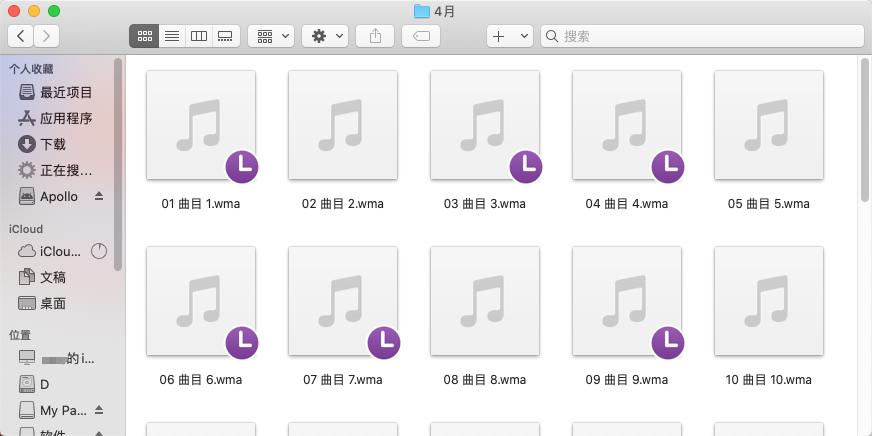Click the purple clock badge on 曲目 3
The image size is (872, 436).
point(526,167)
